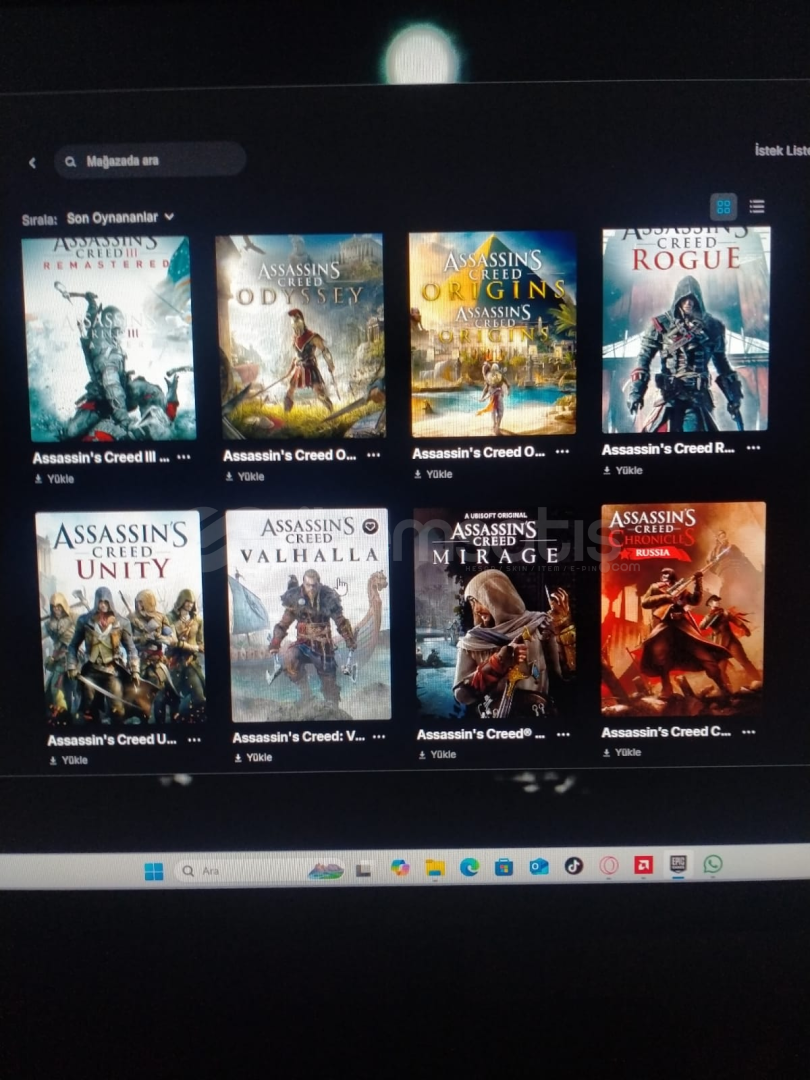Click Yükle under Assassin's Creed Chronicles
The height and width of the screenshot is (1080, 810).
622,753
